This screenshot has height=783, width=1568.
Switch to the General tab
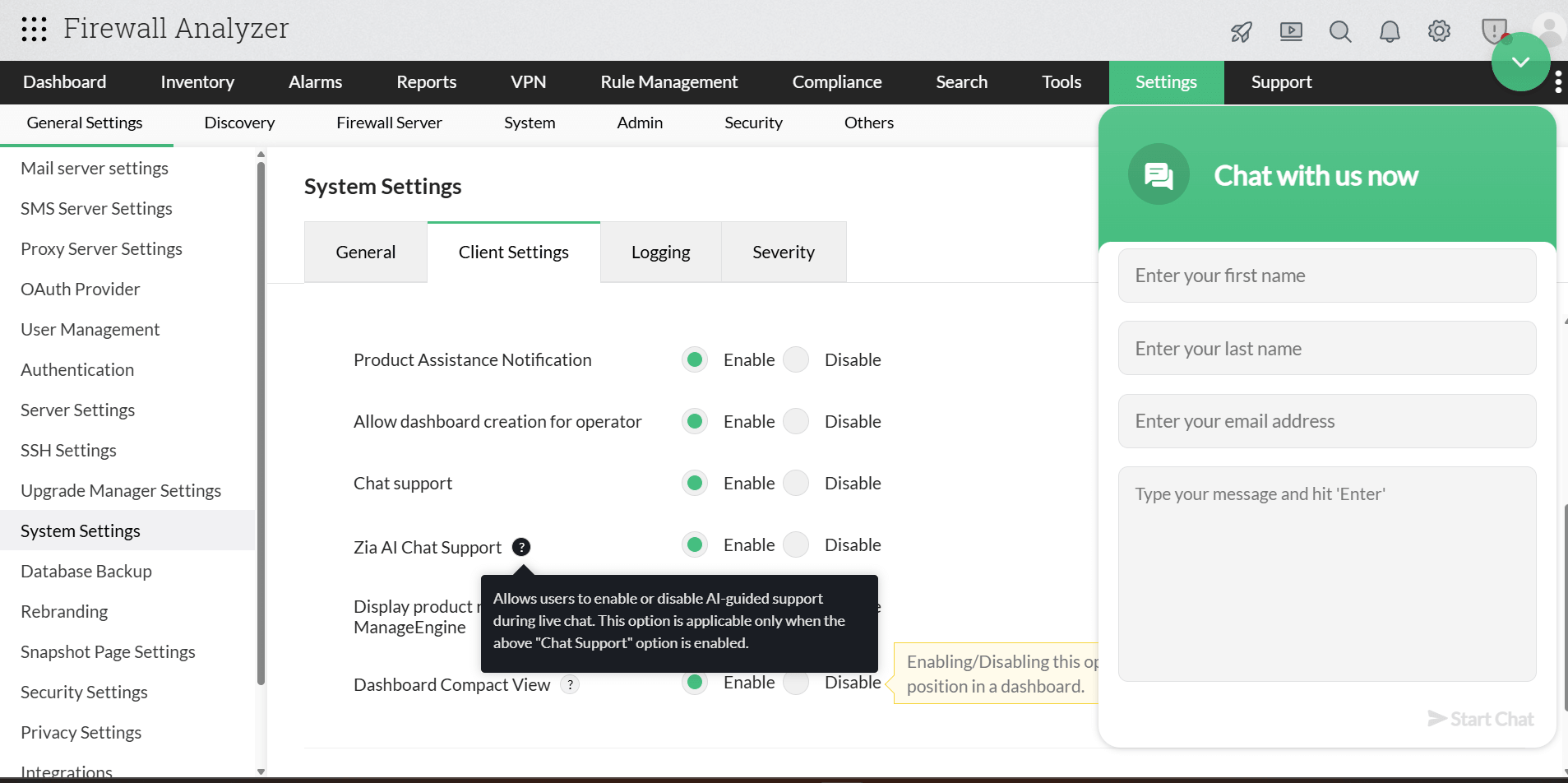366,253
